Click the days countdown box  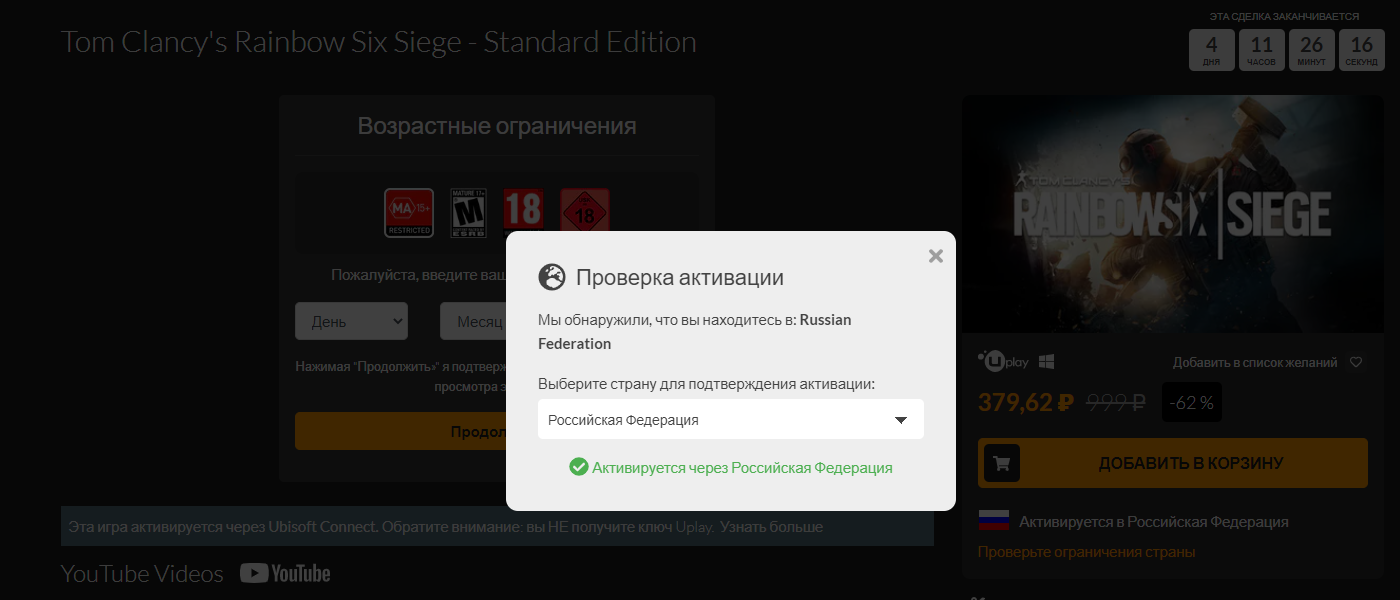coord(1211,50)
